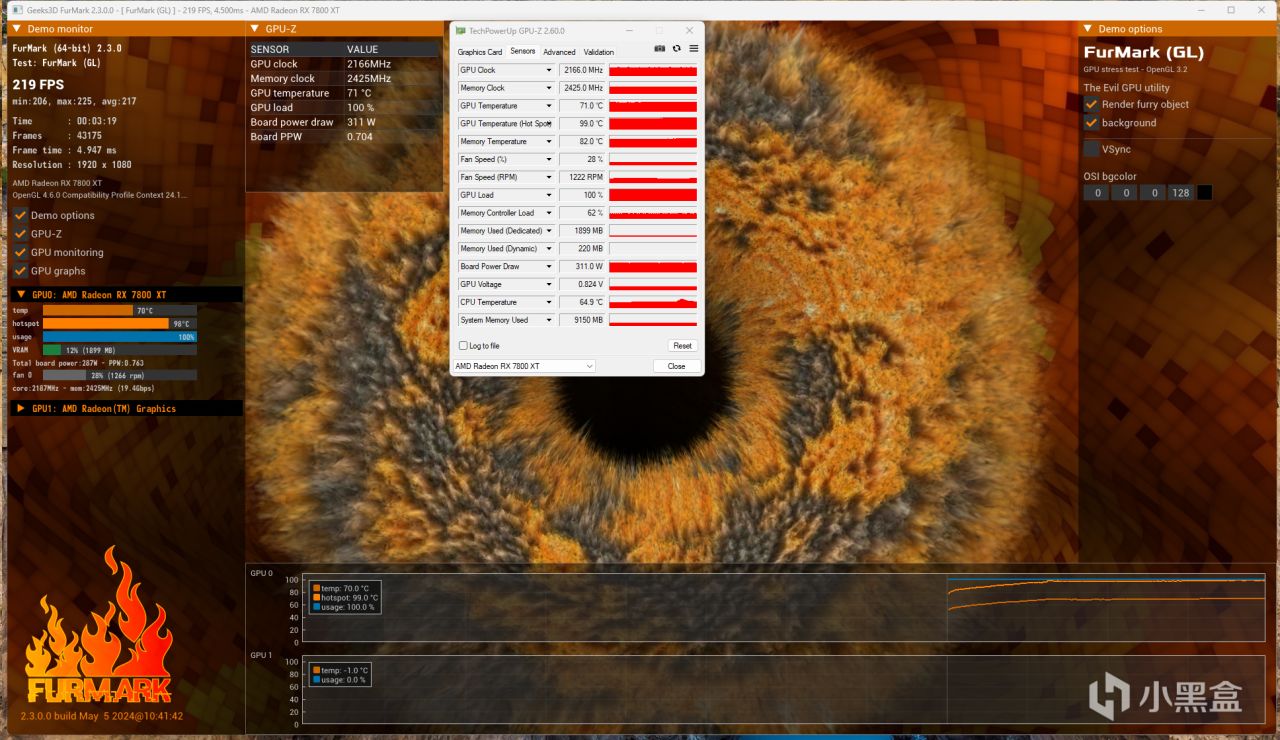This screenshot has width=1280, height=740.
Task: Open the AMD Radeon RX 7800 XT device selector
Action: (x=524, y=366)
